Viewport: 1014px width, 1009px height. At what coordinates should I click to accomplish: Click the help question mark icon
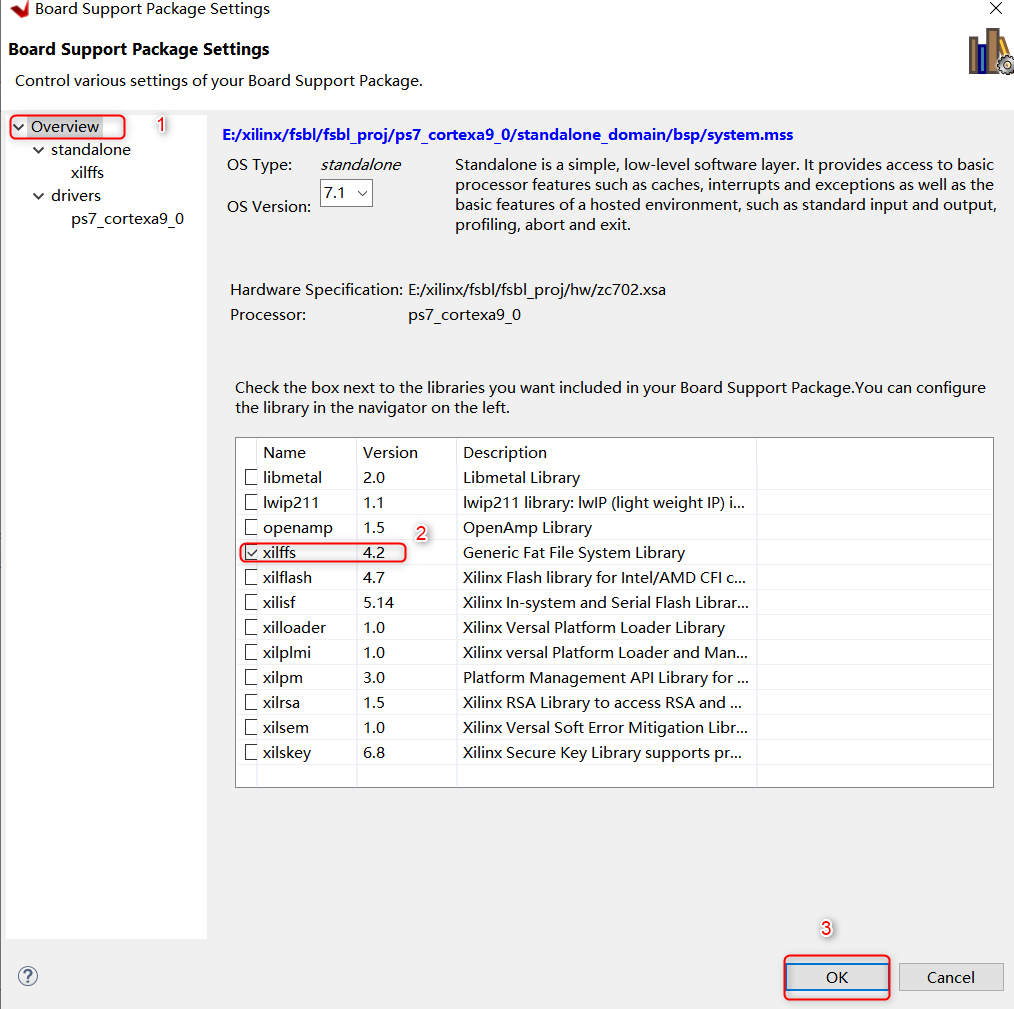[27, 976]
